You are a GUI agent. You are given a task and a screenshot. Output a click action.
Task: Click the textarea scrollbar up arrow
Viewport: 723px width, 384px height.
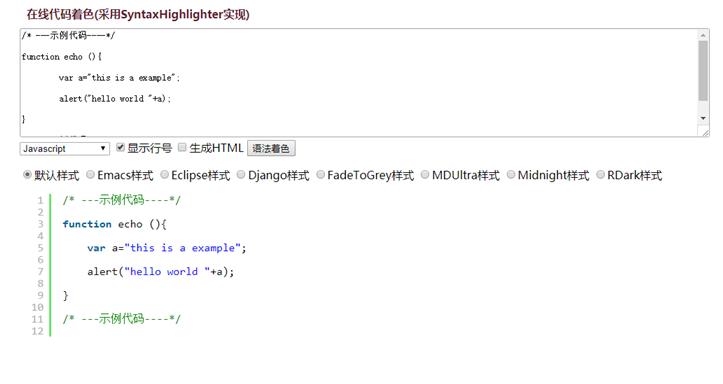(703, 35)
